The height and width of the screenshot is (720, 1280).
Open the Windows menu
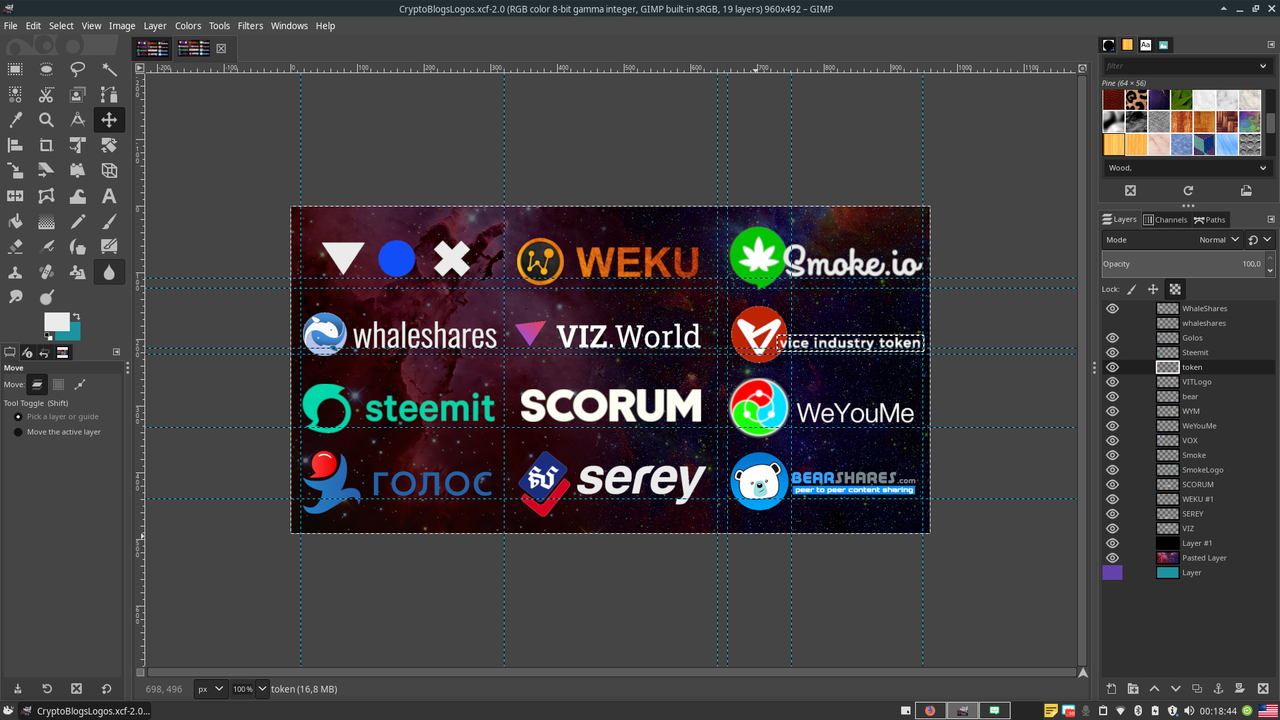[289, 26]
